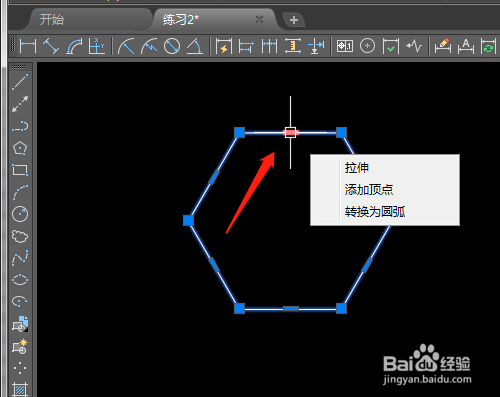Click the Dimension Space tool
The height and width of the screenshot is (397, 500).
coord(293,46)
